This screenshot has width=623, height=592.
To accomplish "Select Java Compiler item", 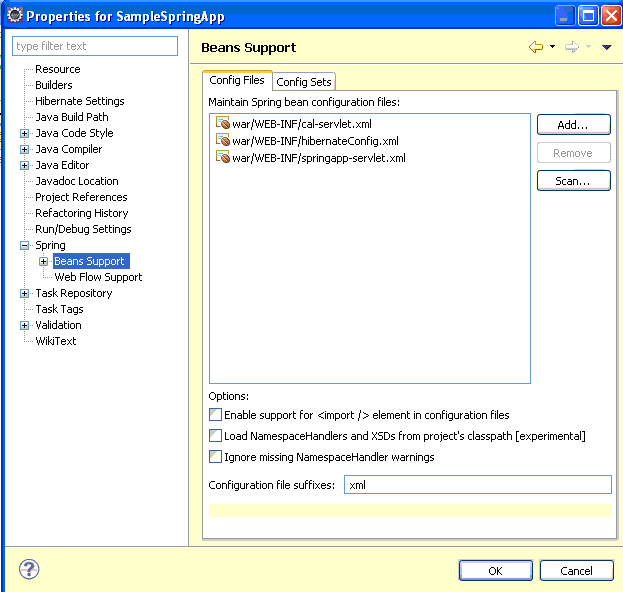I will pos(68,149).
